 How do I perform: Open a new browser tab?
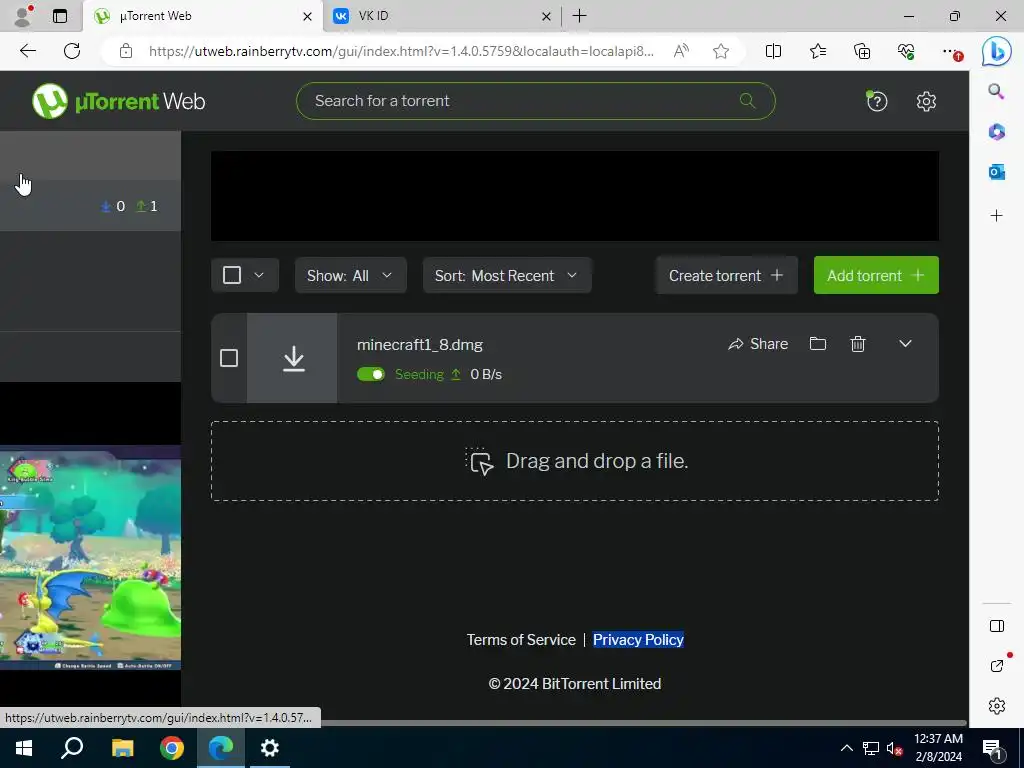click(x=579, y=16)
